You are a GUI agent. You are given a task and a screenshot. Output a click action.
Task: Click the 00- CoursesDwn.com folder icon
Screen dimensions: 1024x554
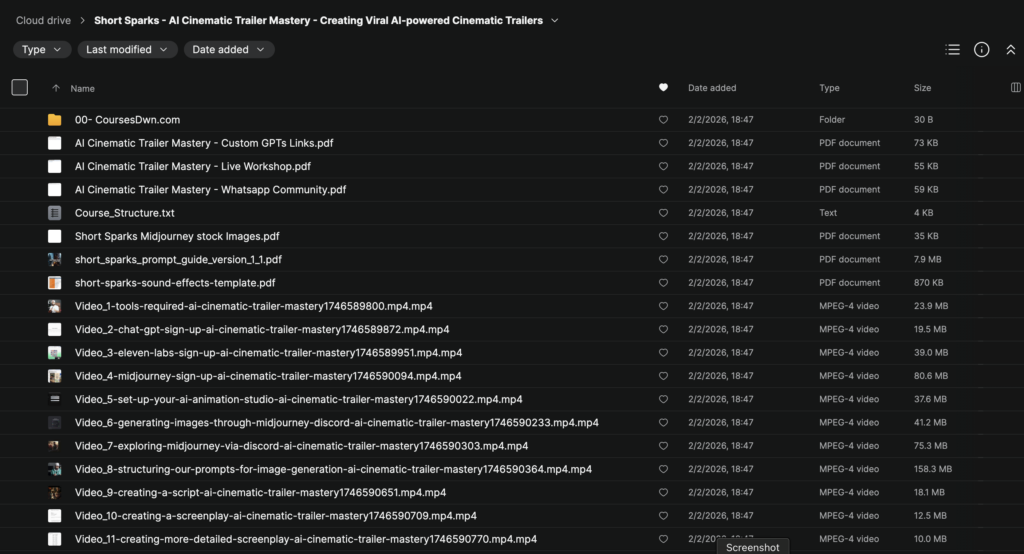55,120
